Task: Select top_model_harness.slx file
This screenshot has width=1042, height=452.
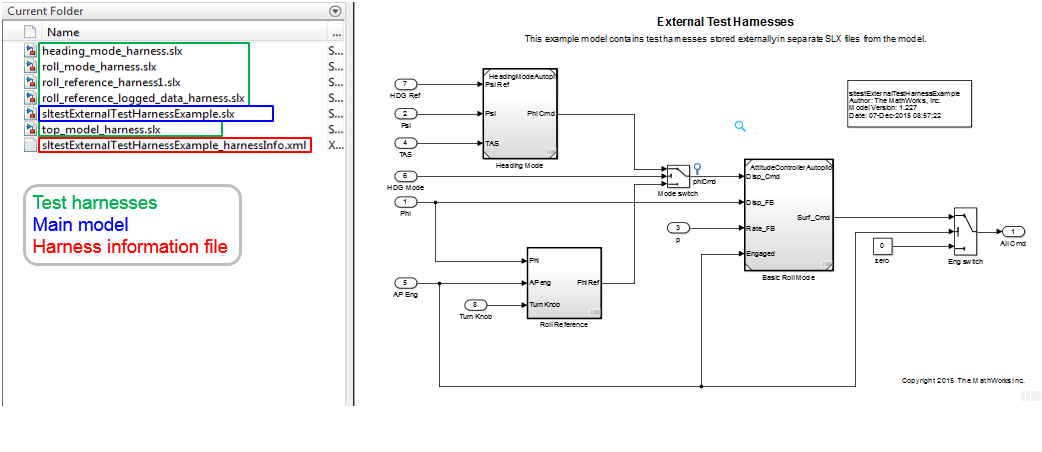Action: (x=100, y=129)
